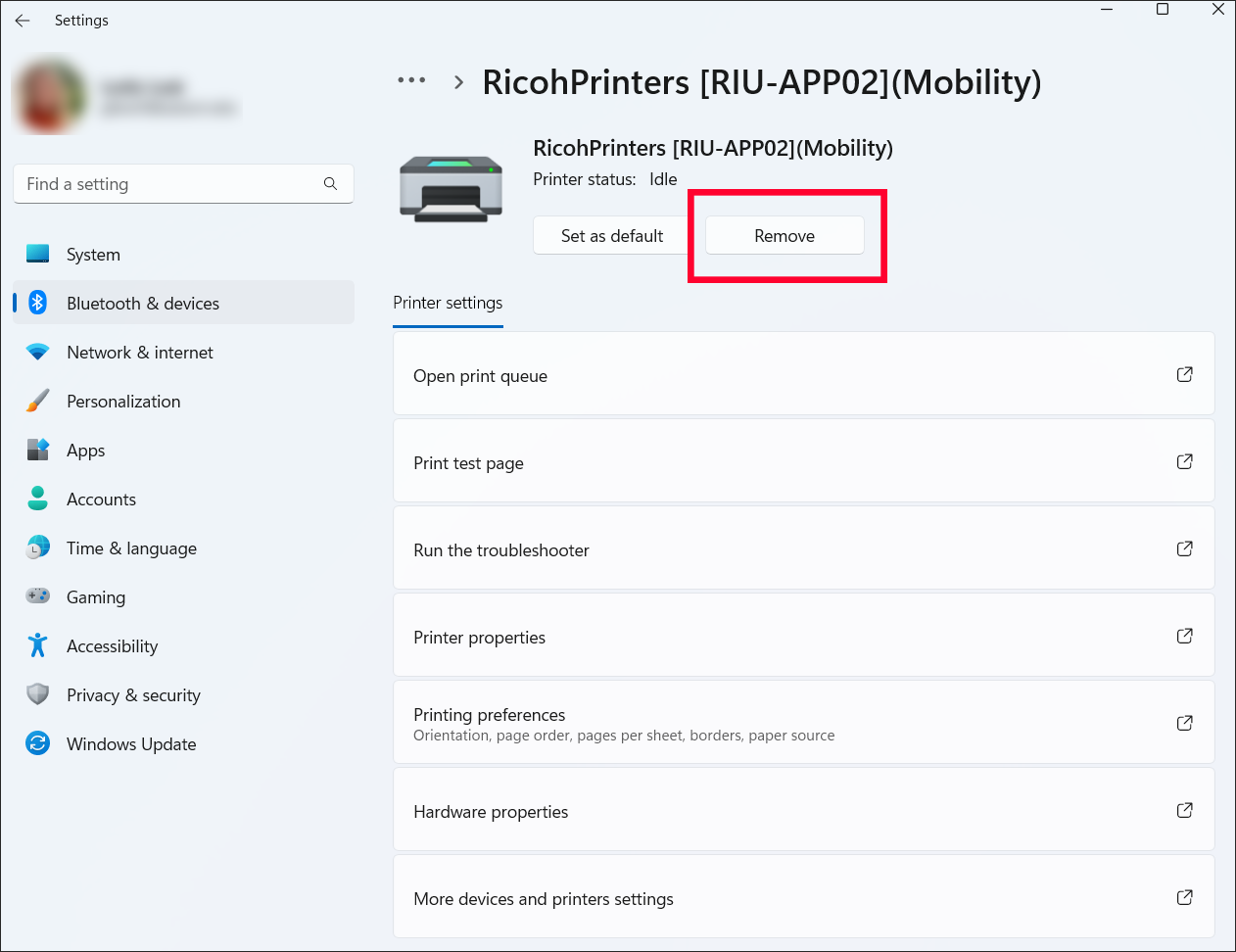Viewport: 1236px width, 952px height.
Task: Open Bluetooth & devices label
Action: (143, 304)
